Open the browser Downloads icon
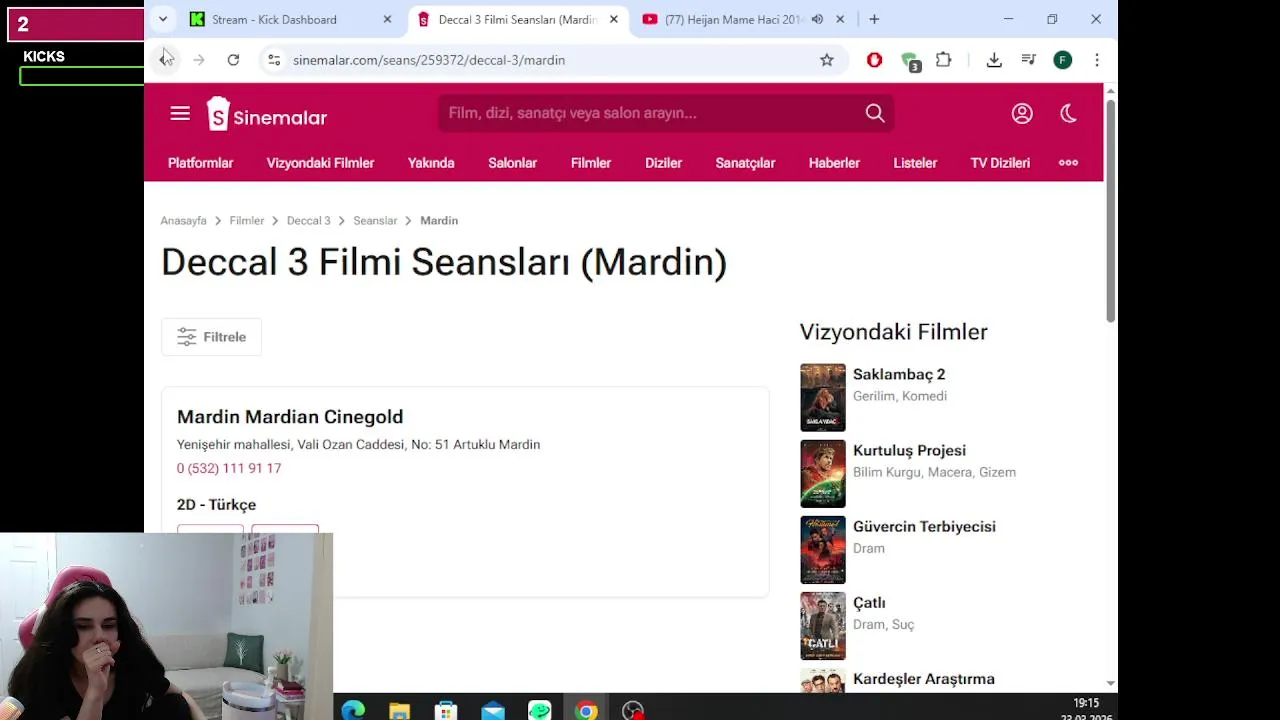Screen dimensions: 1280x720 994,60
